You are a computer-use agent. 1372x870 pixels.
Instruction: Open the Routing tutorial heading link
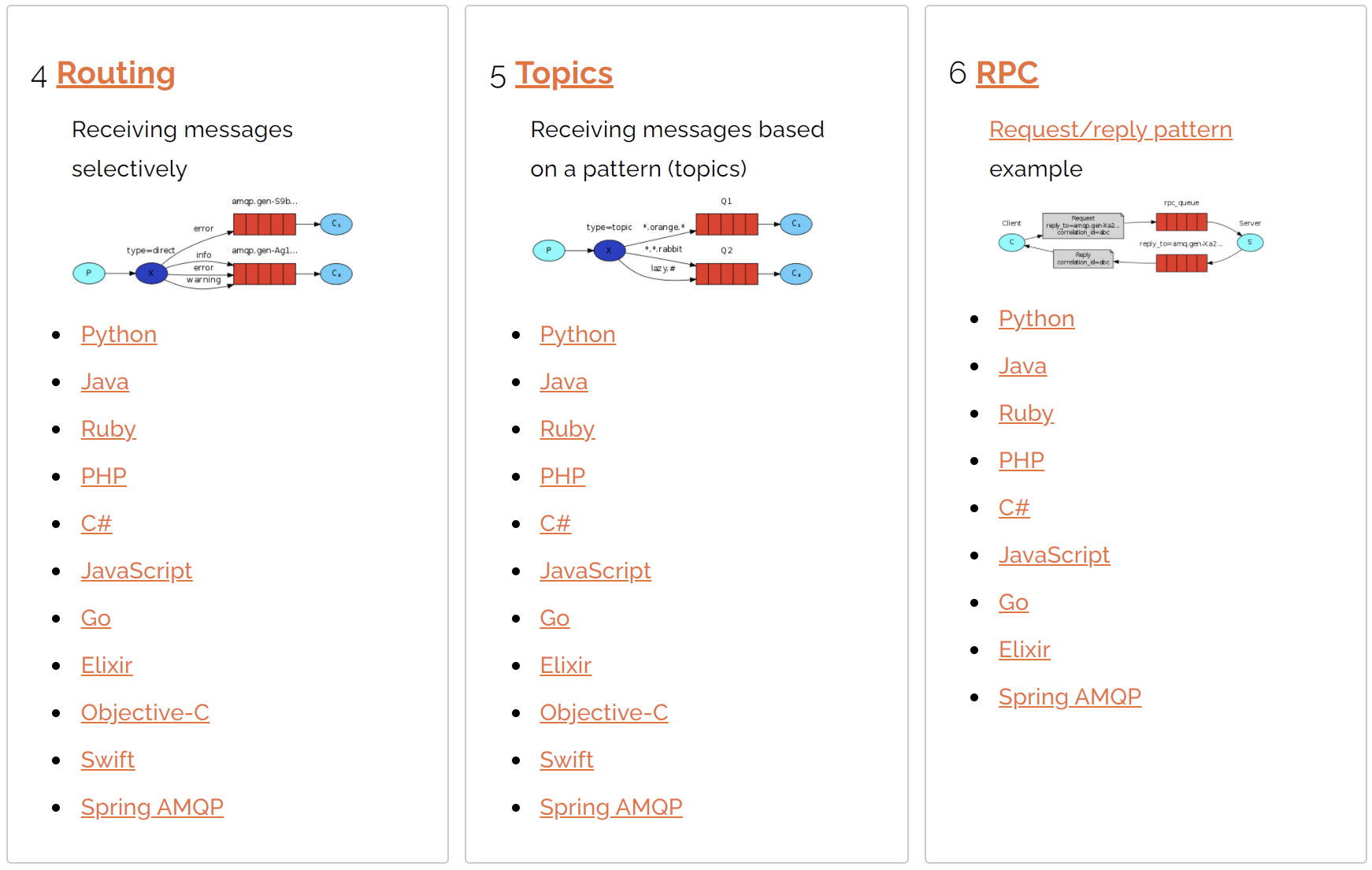(x=116, y=73)
